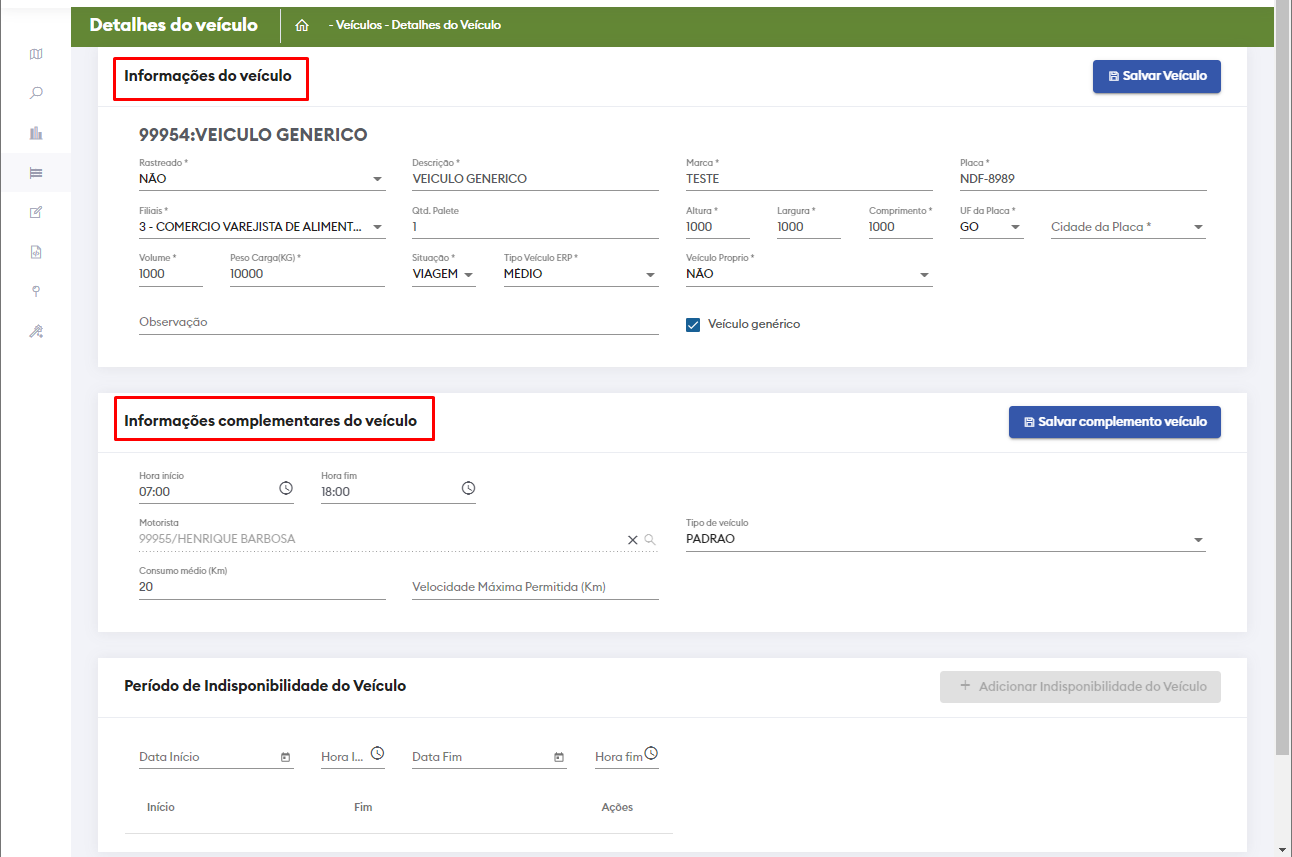Click the clock icon for Hora fim 18:00

pos(468,488)
